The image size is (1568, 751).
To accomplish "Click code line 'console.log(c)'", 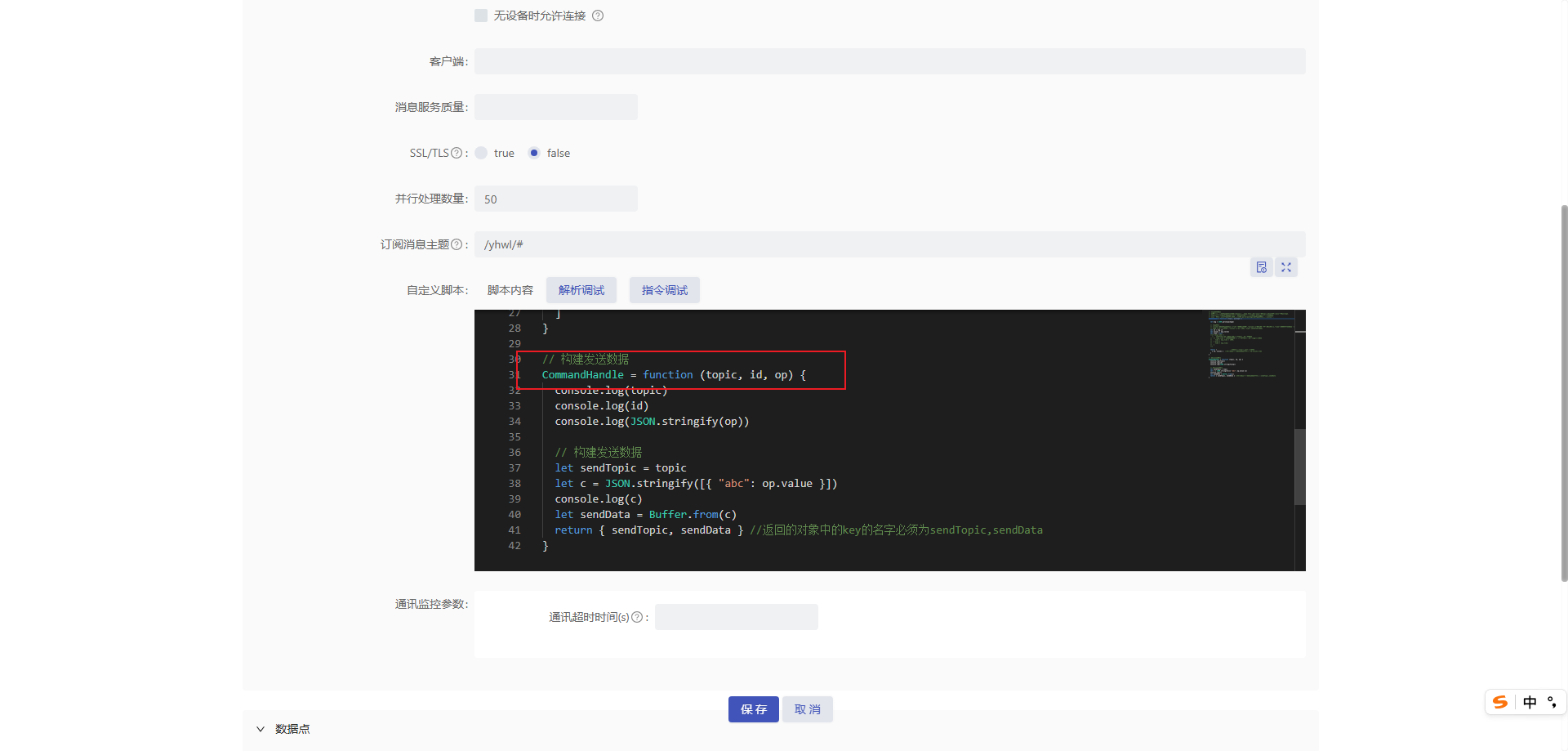I will pos(599,499).
